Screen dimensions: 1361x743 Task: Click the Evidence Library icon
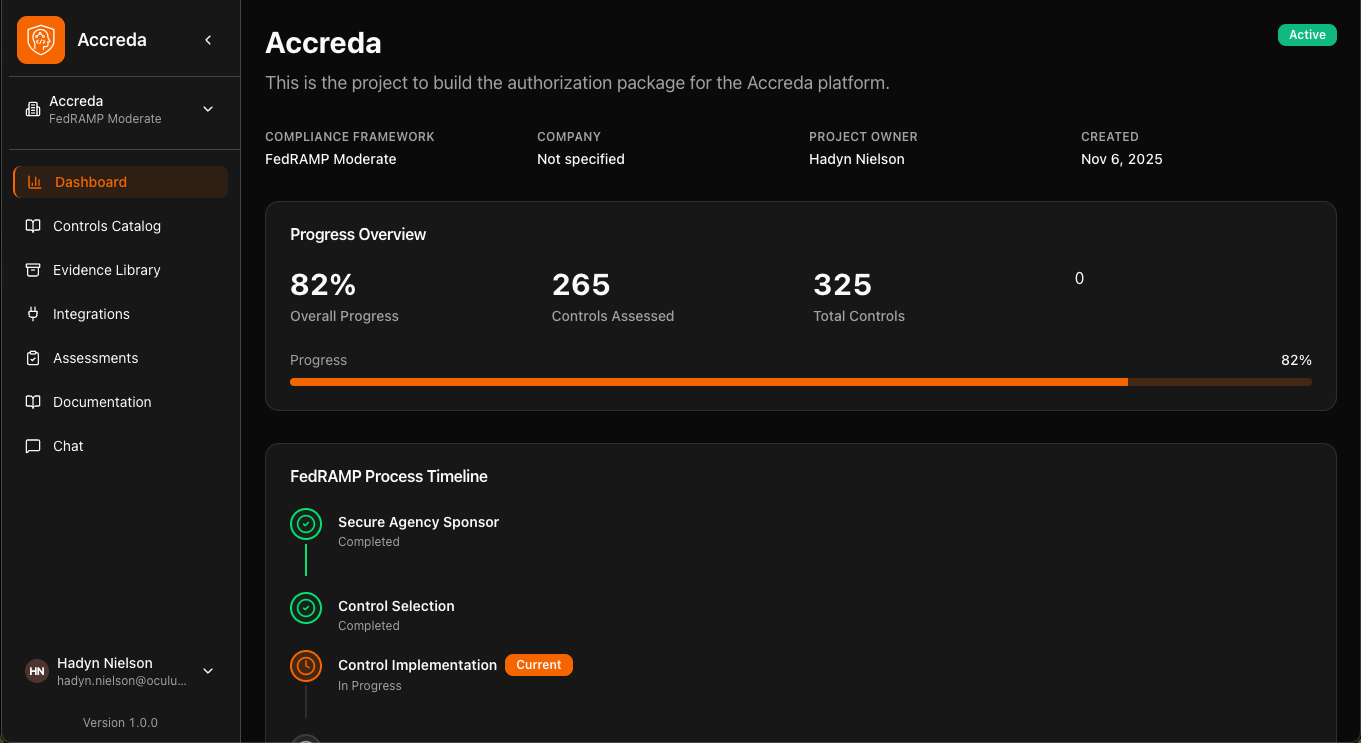tap(33, 270)
